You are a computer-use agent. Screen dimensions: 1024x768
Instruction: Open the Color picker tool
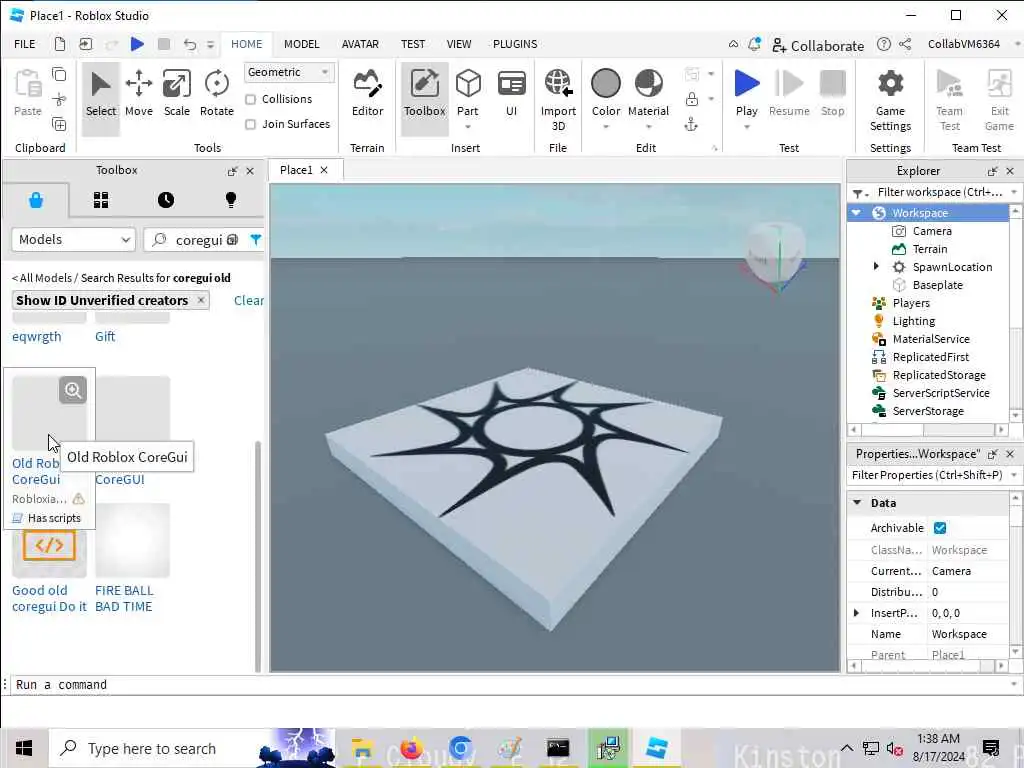(x=605, y=95)
